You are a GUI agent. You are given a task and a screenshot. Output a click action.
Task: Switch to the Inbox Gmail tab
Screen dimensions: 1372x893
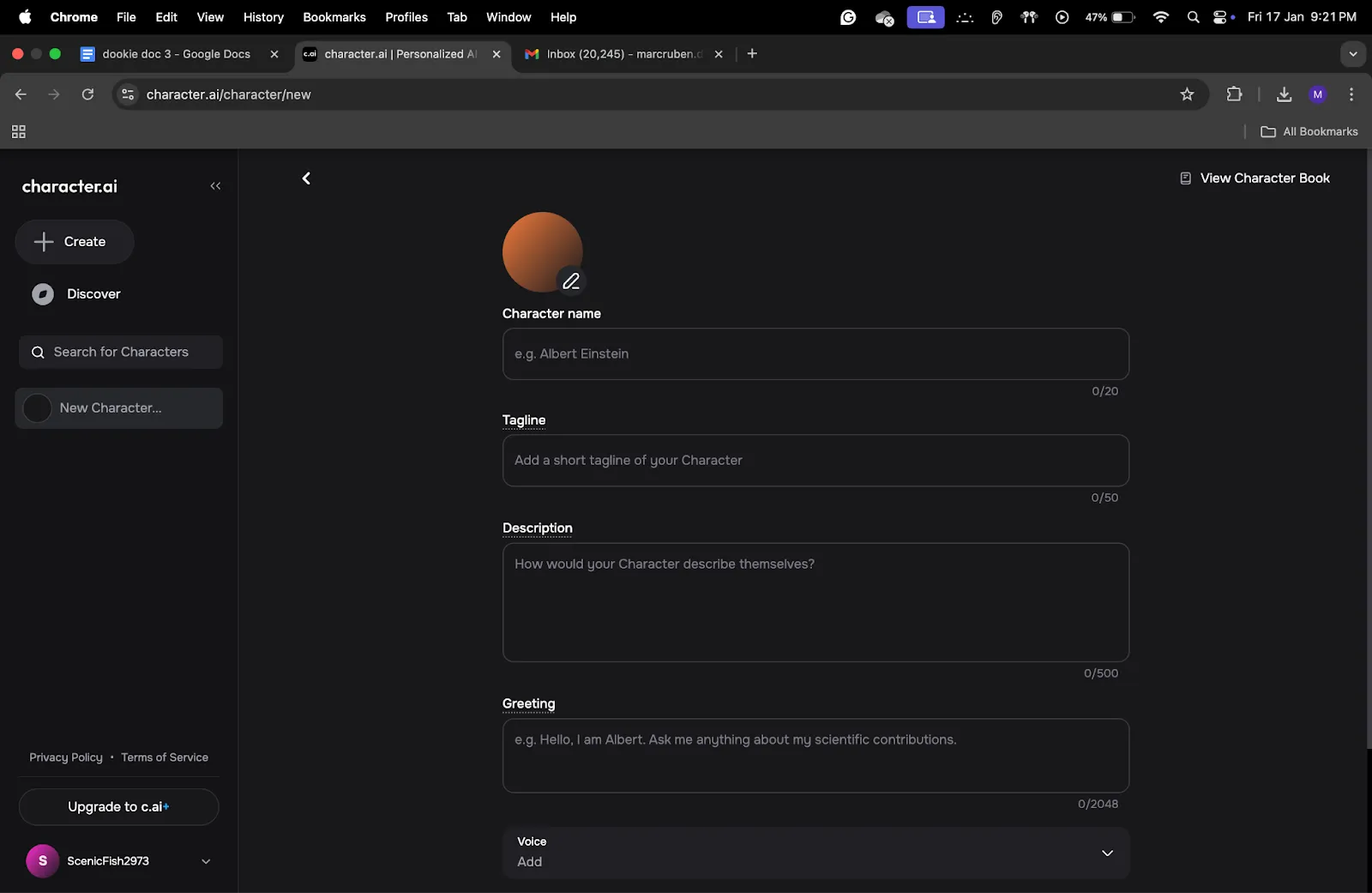[623, 54]
